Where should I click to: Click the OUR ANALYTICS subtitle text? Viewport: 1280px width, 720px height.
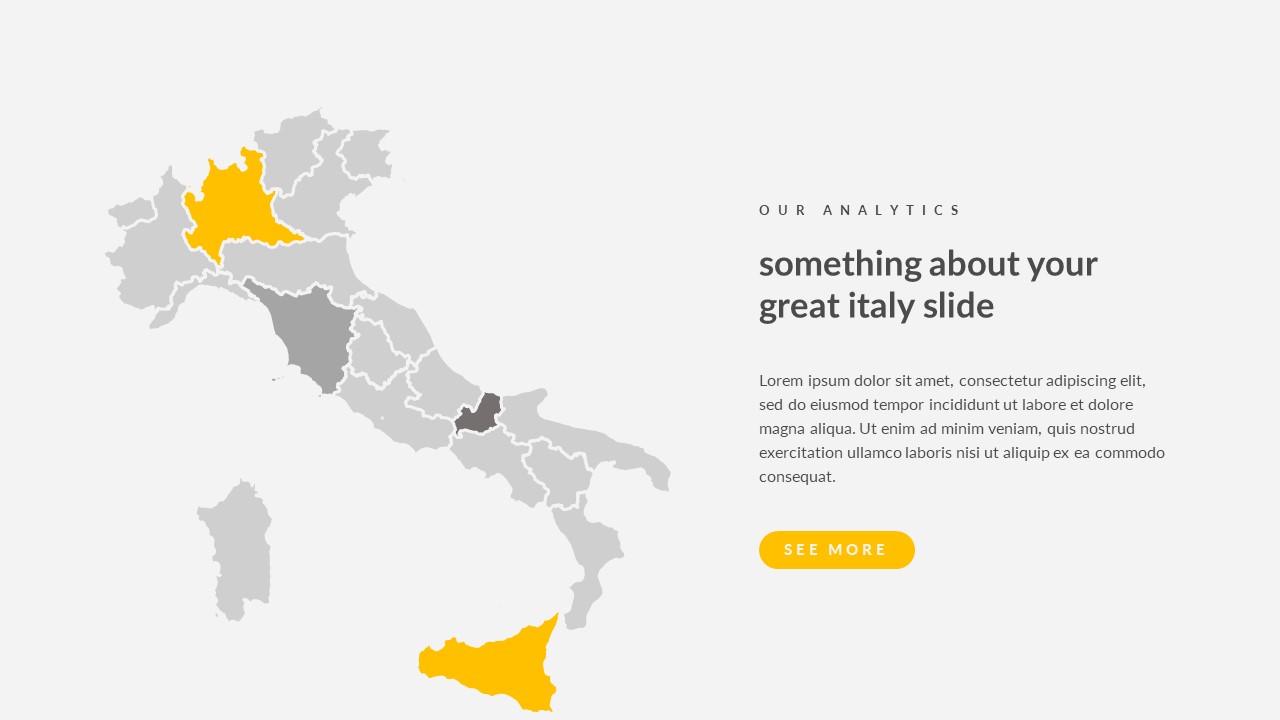pyautogui.click(x=860, y=210)
